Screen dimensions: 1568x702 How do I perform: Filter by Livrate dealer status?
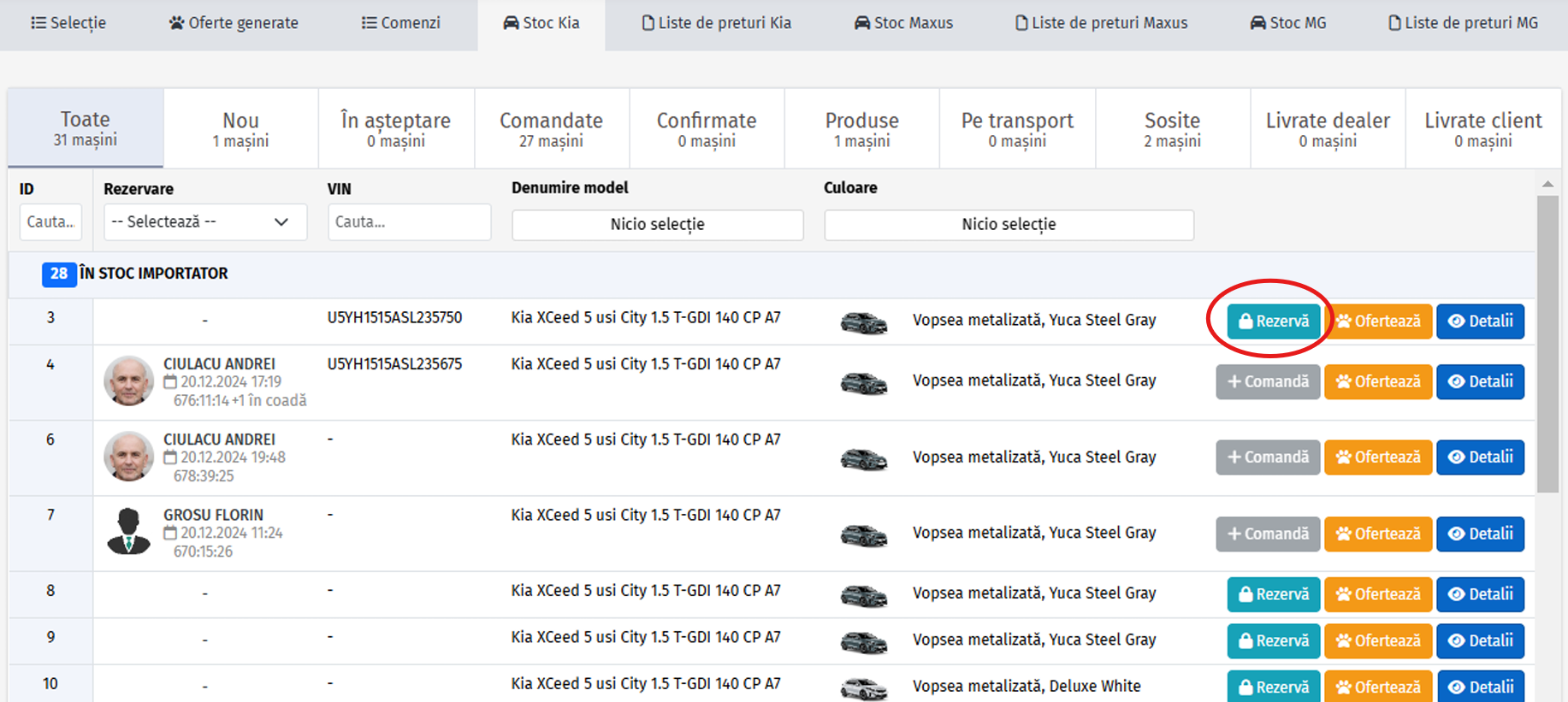click(x=1328, y=128)
